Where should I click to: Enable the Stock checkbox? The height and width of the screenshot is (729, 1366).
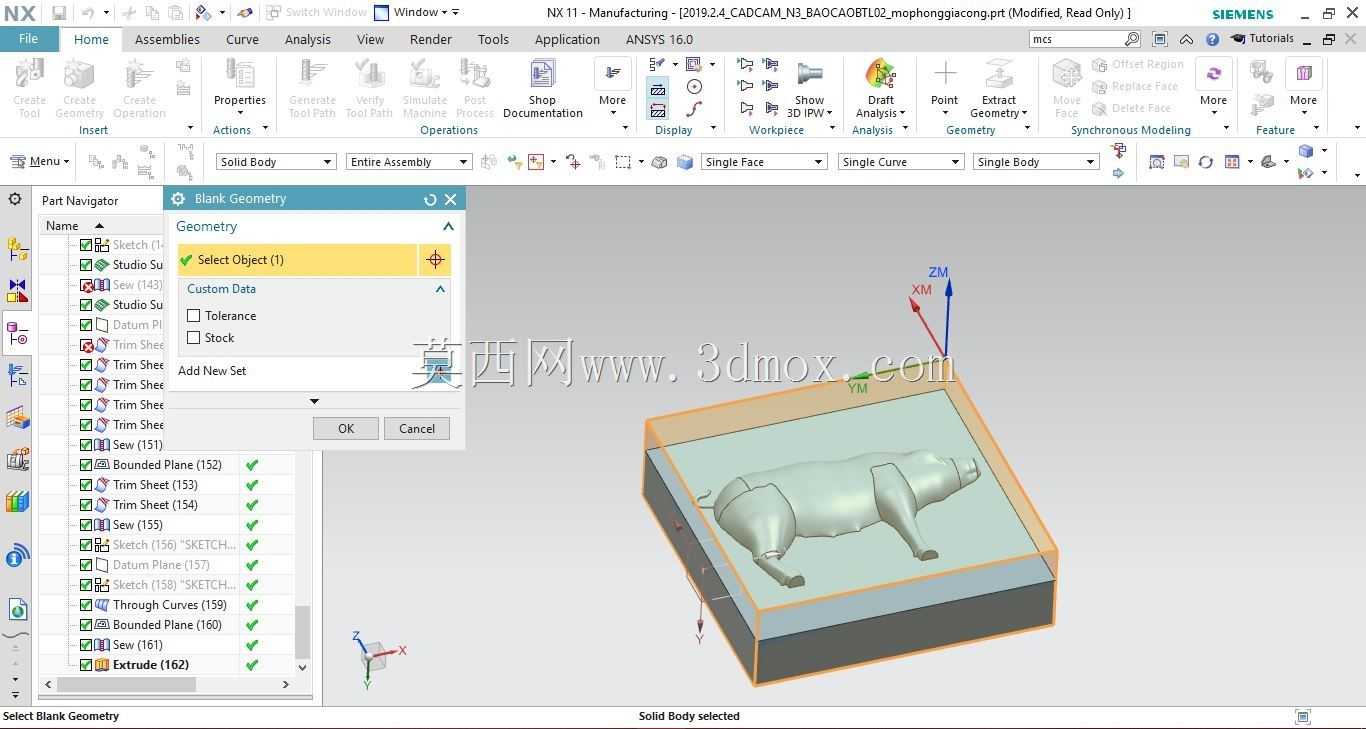194,338
